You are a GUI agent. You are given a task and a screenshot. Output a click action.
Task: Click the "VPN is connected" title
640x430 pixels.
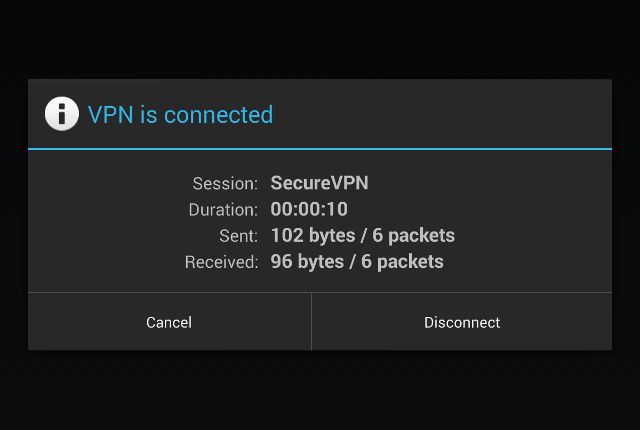180,115
